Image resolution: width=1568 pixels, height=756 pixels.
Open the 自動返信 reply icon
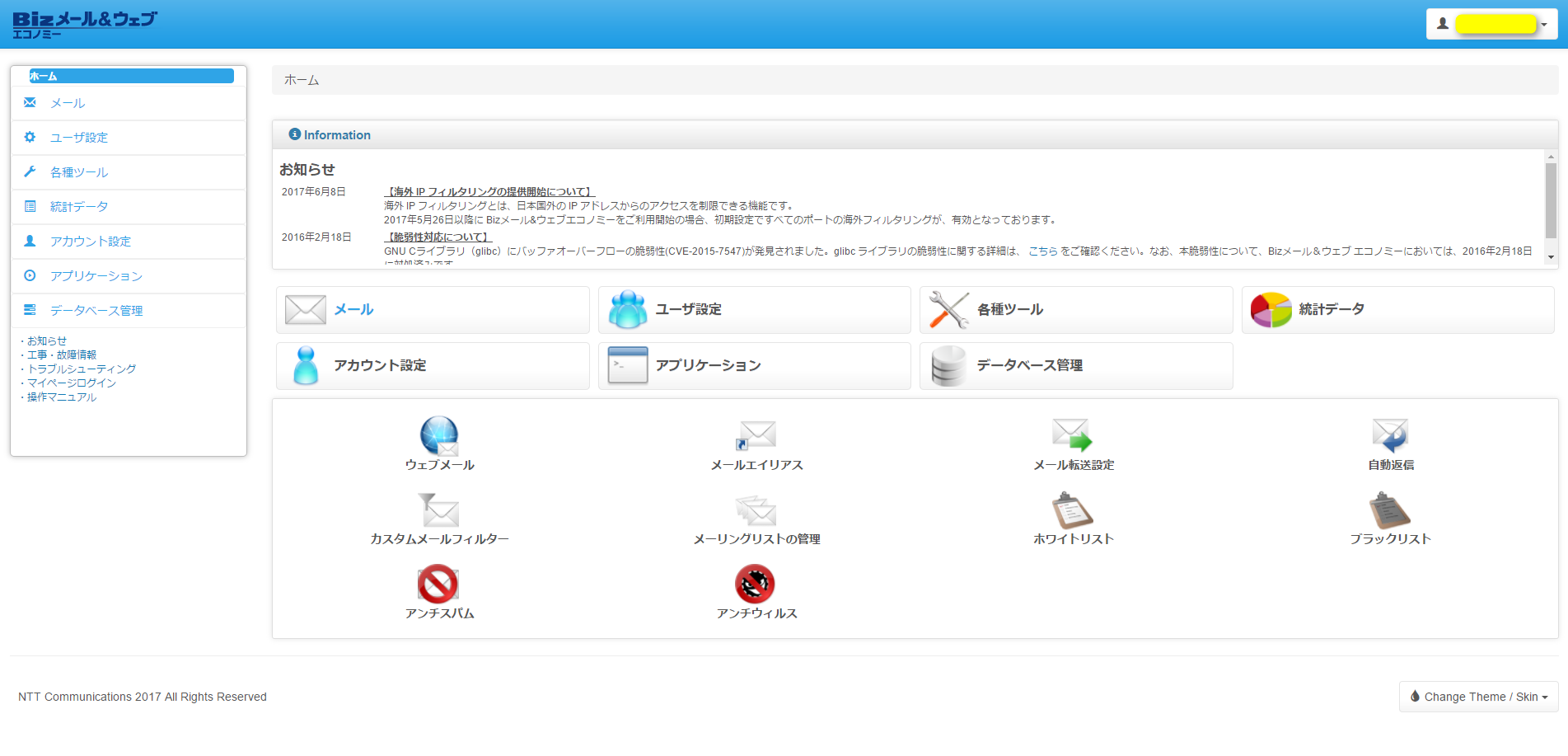coord(1390,435)
